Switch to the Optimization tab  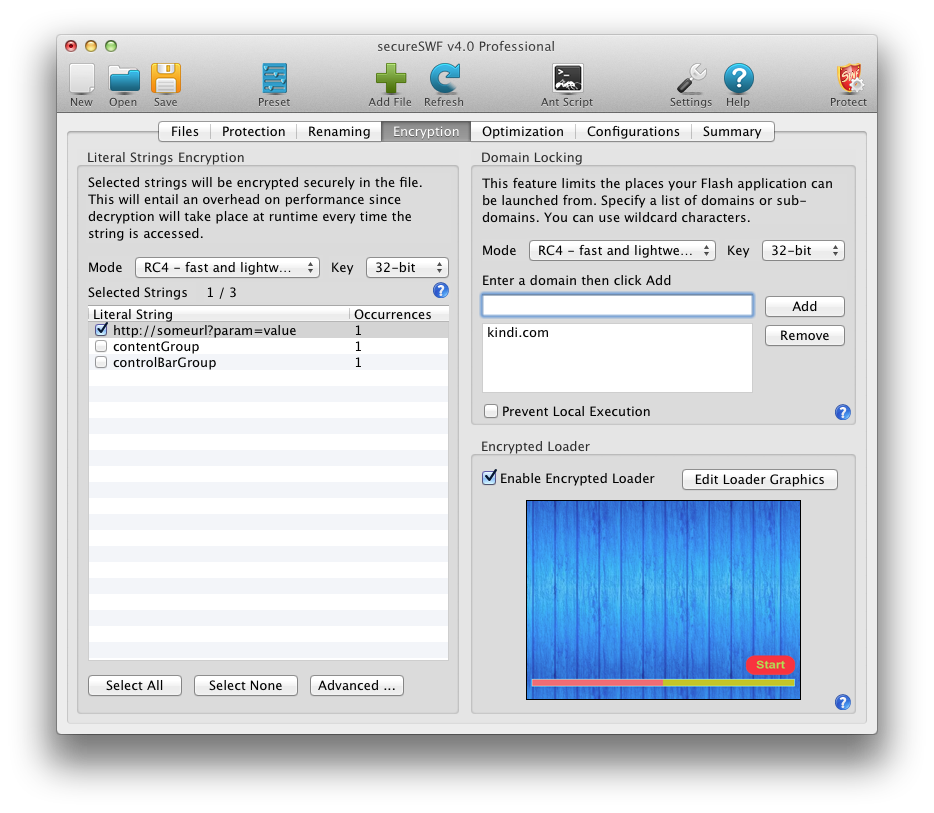tap(523, 132)
